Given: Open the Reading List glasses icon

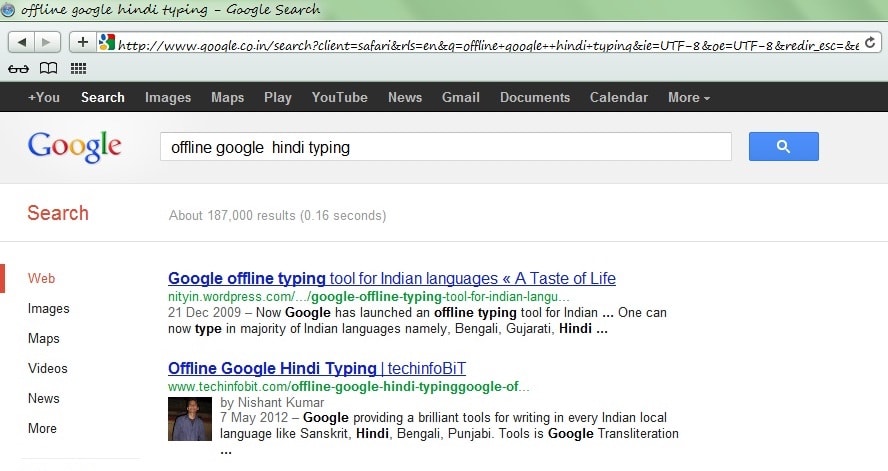Looking at the screenshot, I should [x=18, y=69].
